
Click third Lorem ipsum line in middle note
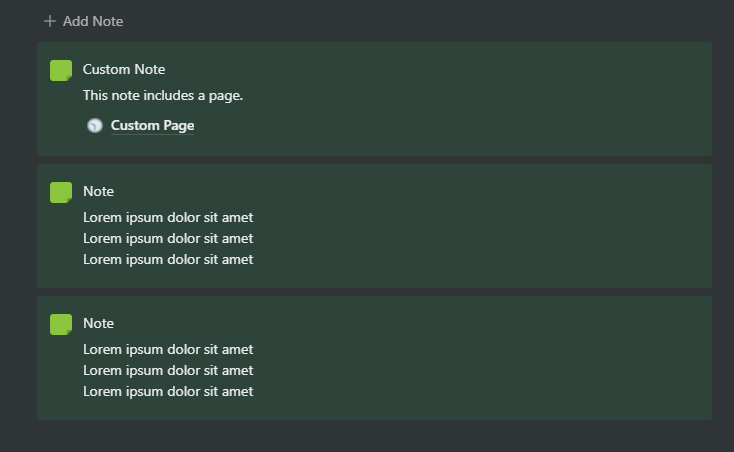coord(168,259)
